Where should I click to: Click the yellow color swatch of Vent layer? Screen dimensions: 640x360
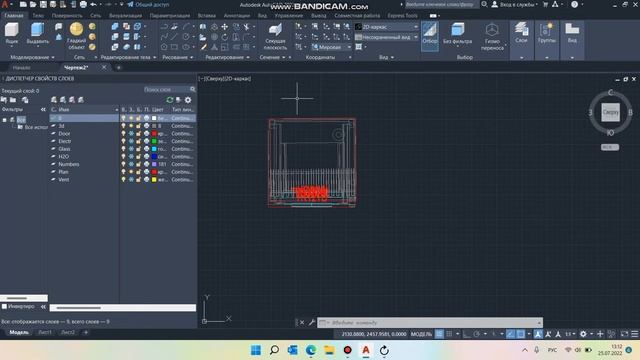coord(154,180)
